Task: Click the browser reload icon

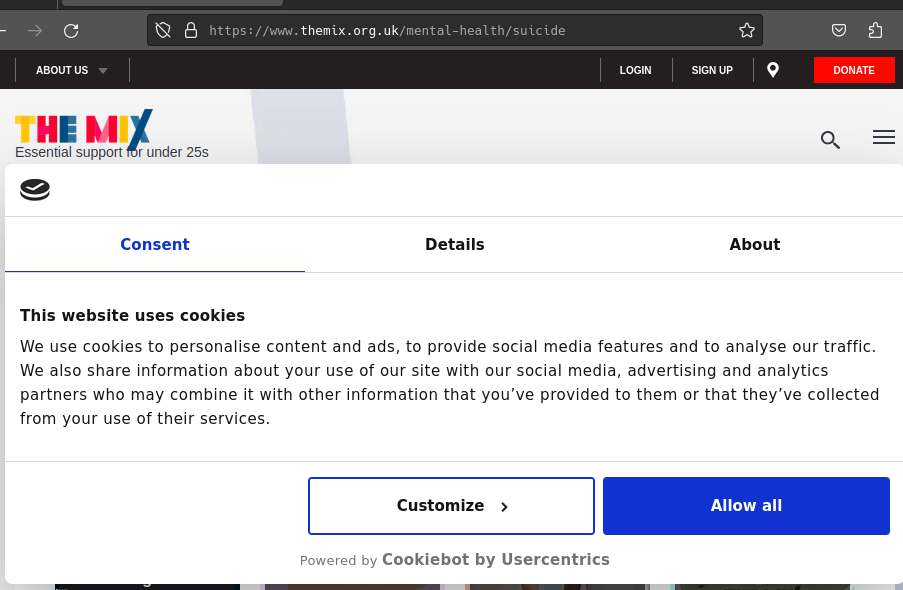Action: (71, 31)
